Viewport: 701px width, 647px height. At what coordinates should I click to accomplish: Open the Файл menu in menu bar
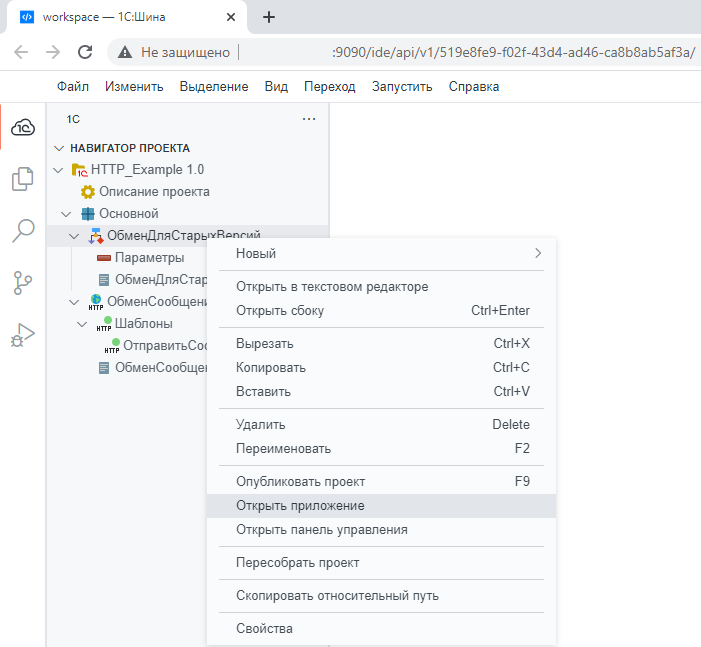point(73,87)
